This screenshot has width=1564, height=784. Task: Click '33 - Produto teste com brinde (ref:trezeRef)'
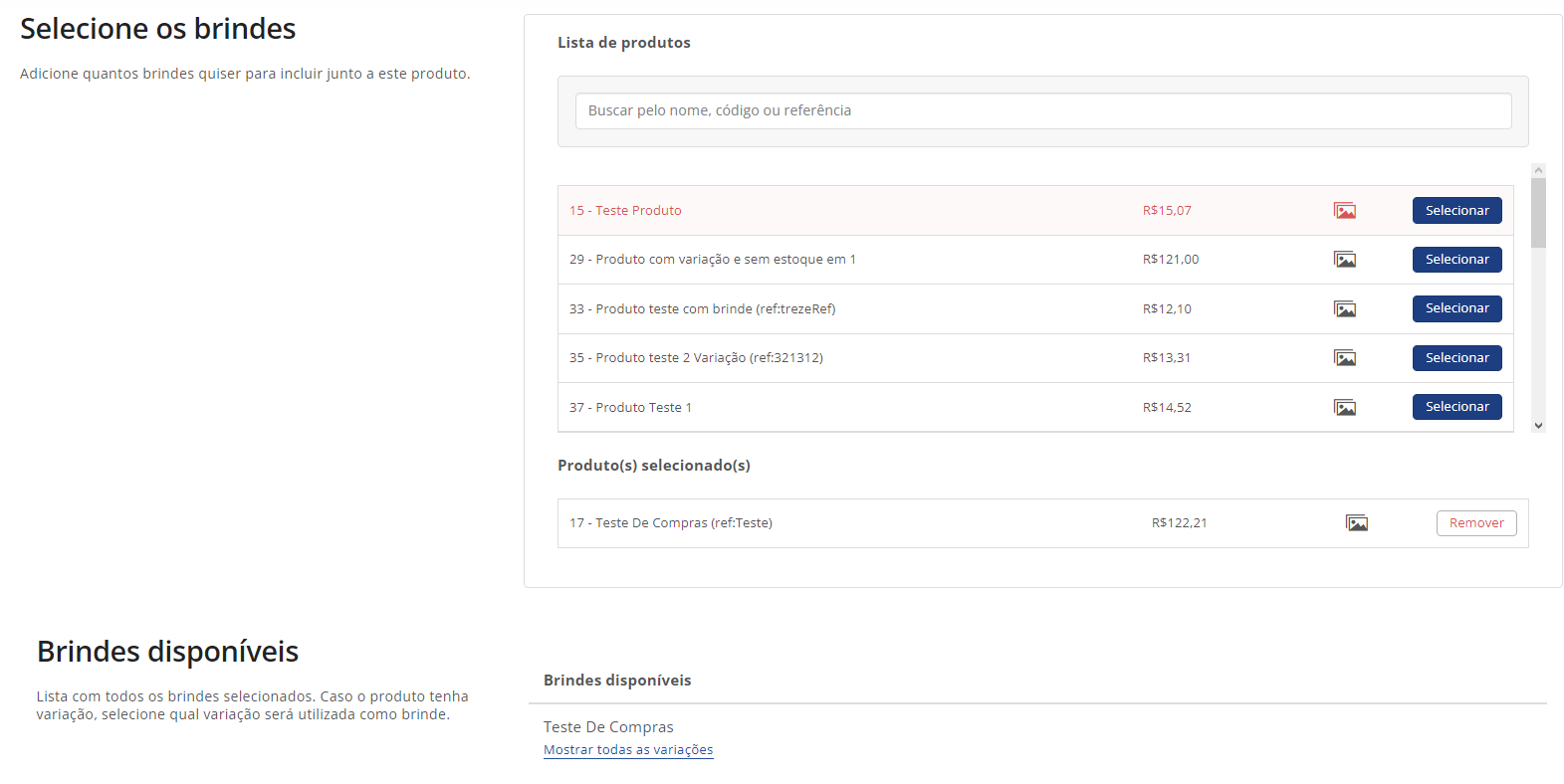703,309
